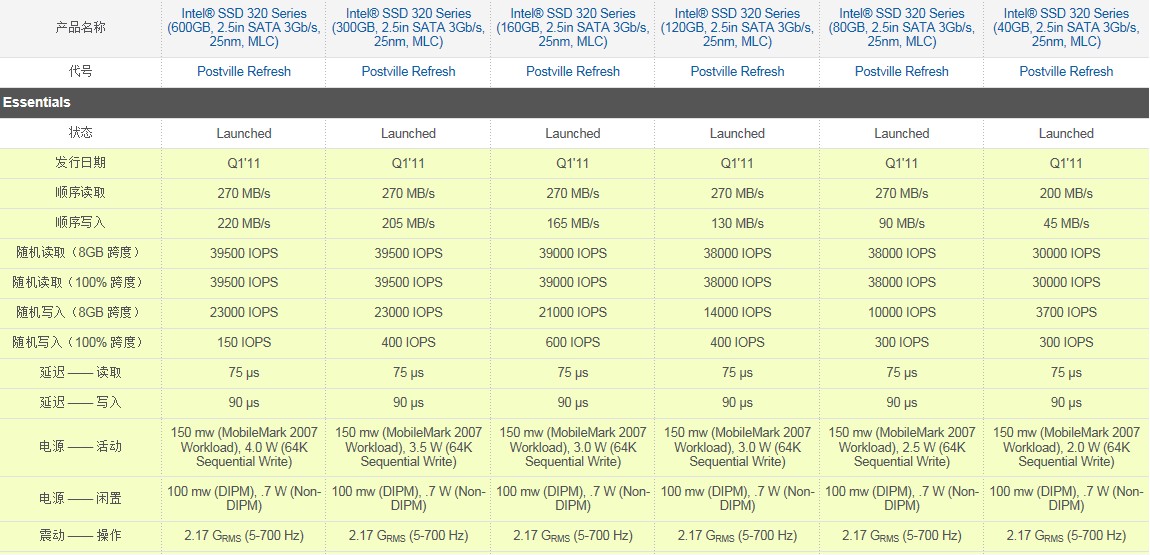1150x555 pixels.
Task: Open the Intel SSD 320 Series 40GB product link
Action: [1066, 28]
